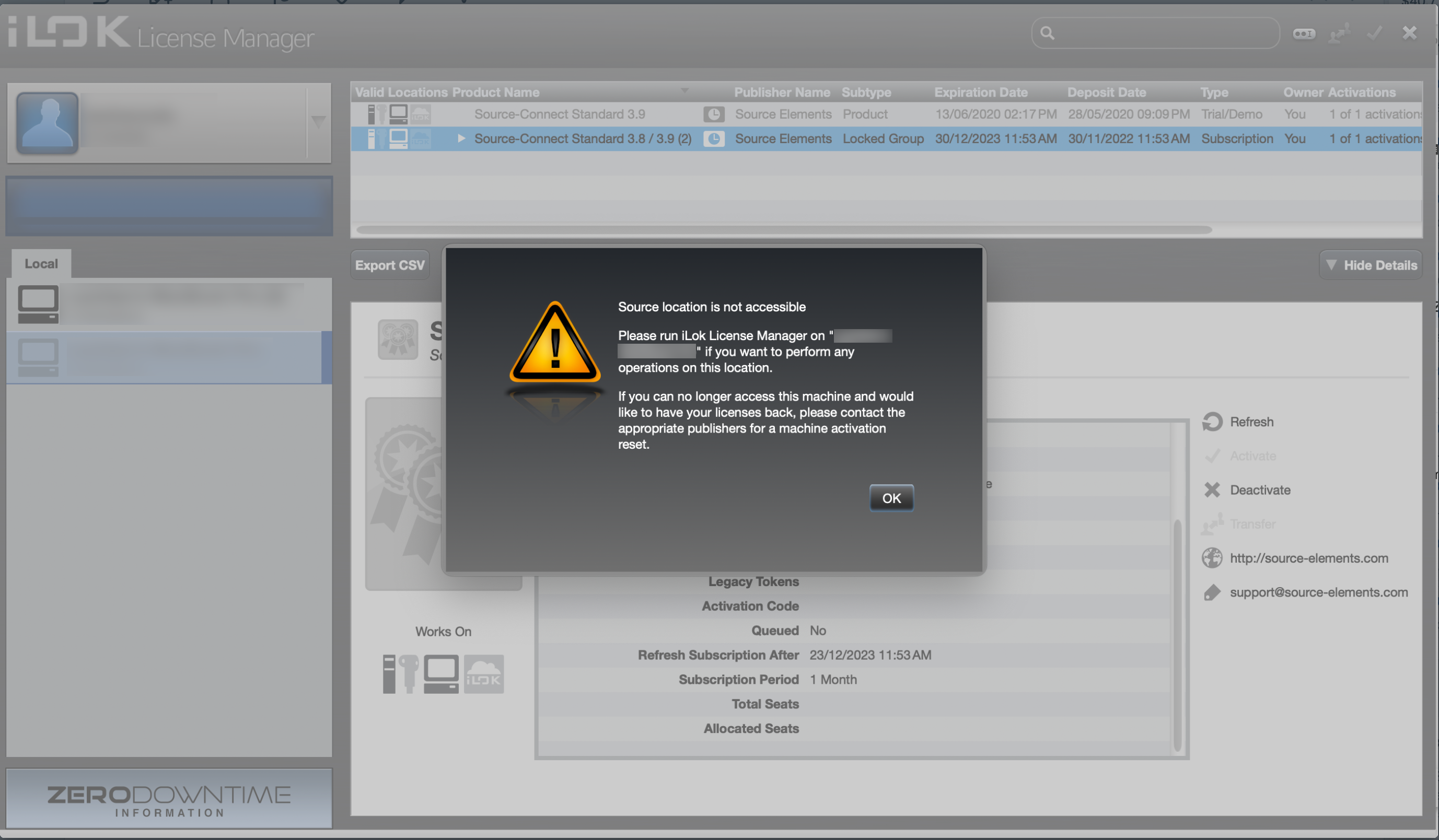Click the transfer license icon in header
Viewport: 1439px width, 840px height.
coord(1339,33)
